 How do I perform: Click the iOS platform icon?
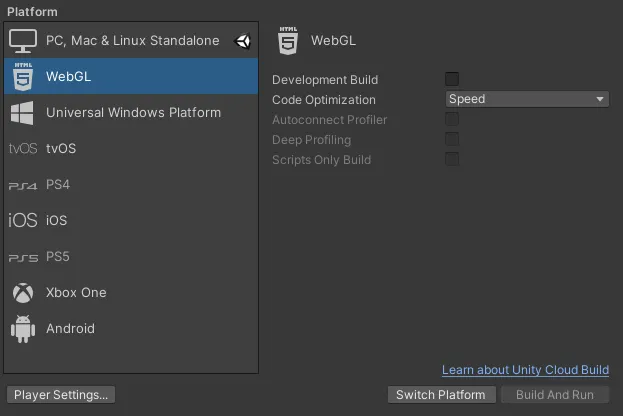point(23,221)
